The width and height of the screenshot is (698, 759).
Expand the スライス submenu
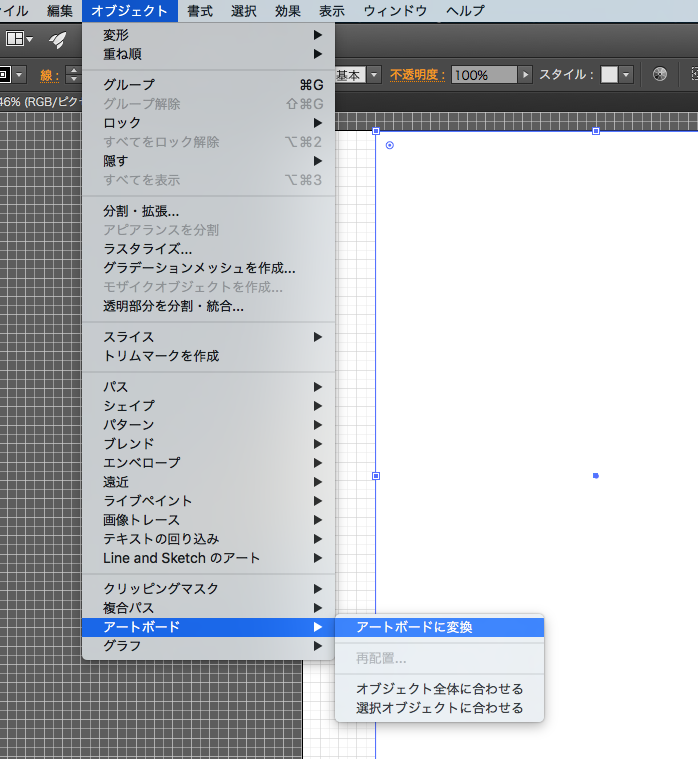click(209, 337)
